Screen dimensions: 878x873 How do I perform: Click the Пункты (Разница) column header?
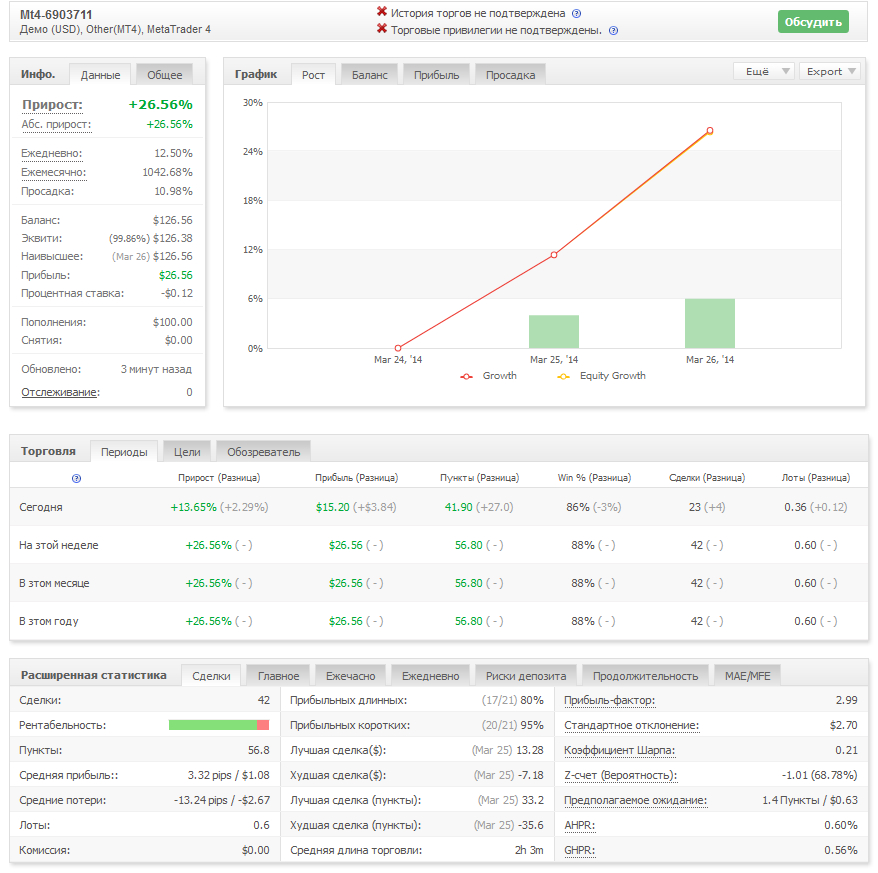click(479, 478)
